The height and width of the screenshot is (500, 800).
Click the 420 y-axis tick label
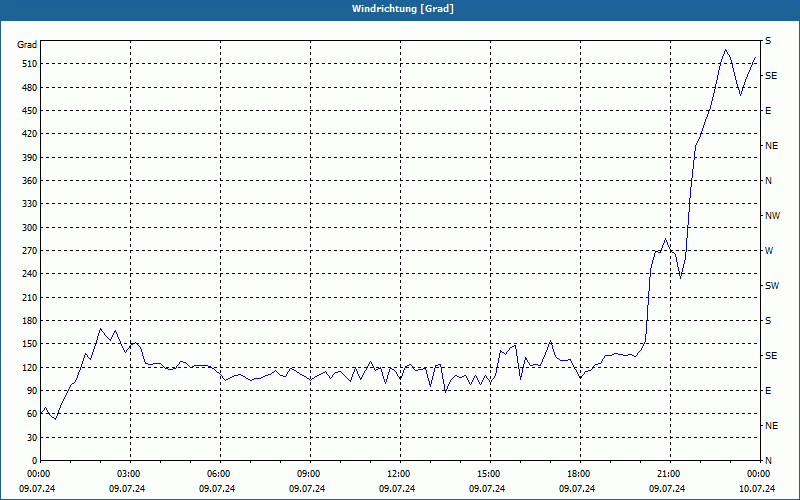(x=30, y=134)
